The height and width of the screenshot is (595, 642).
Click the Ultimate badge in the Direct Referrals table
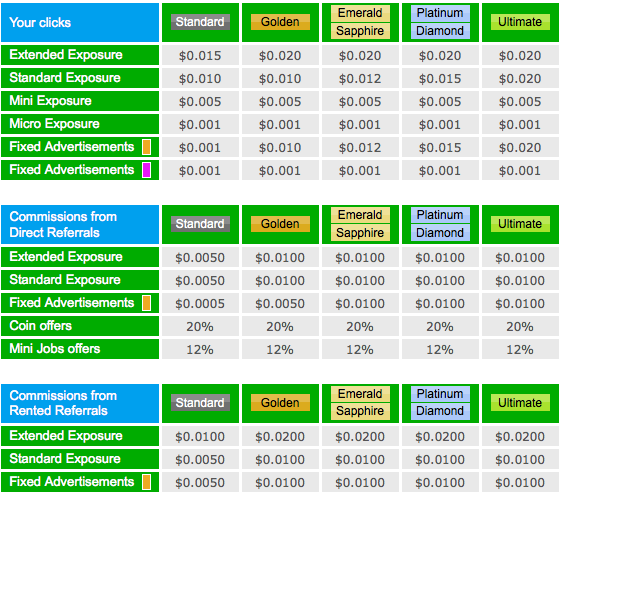point(520,224)
